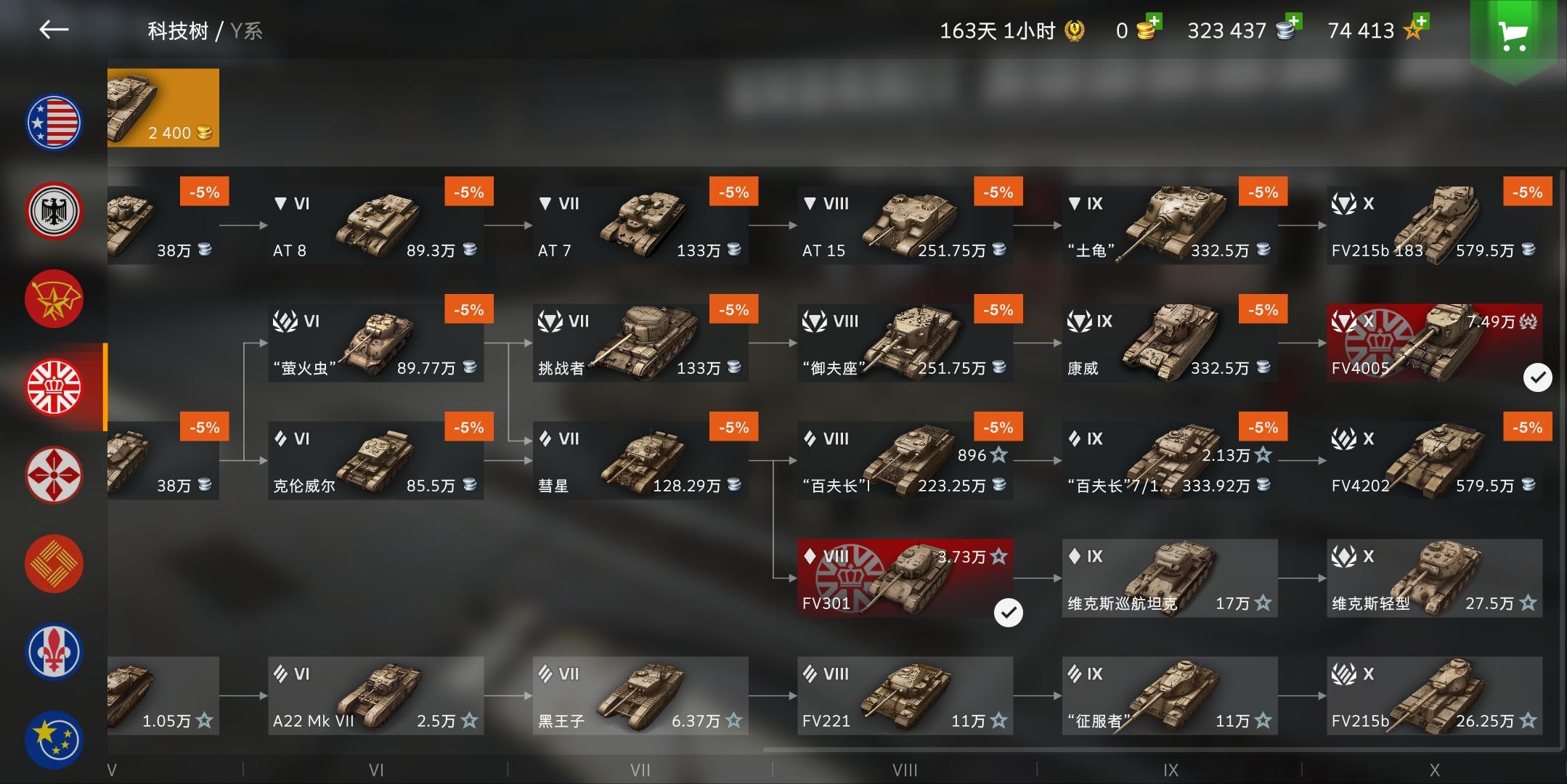This screenshot has height=784, width=1567.
Task: Go back using the arrow icon
Action: click(x=54, y=30)
